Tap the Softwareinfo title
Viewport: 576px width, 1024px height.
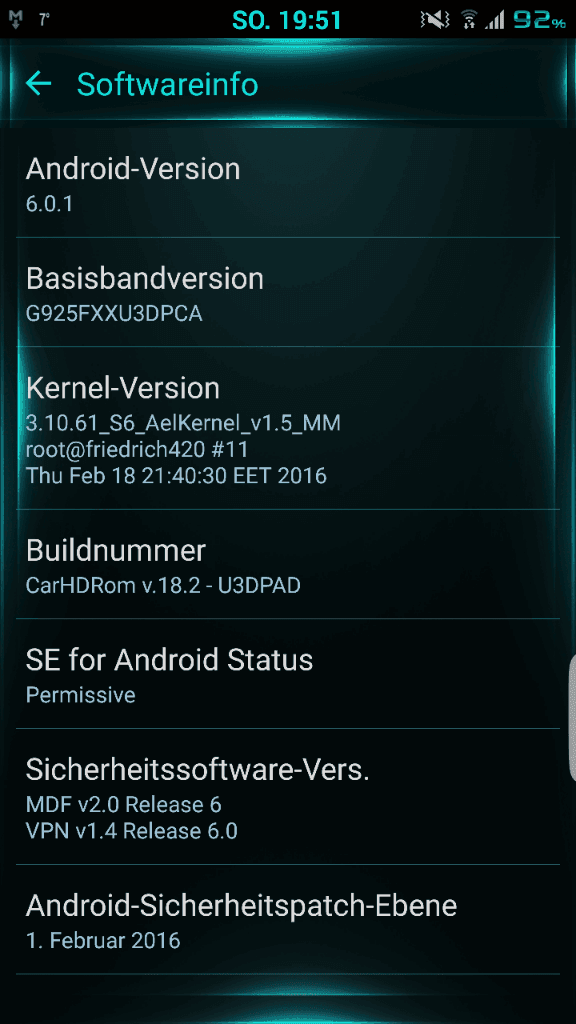click(x=168, y=84)
